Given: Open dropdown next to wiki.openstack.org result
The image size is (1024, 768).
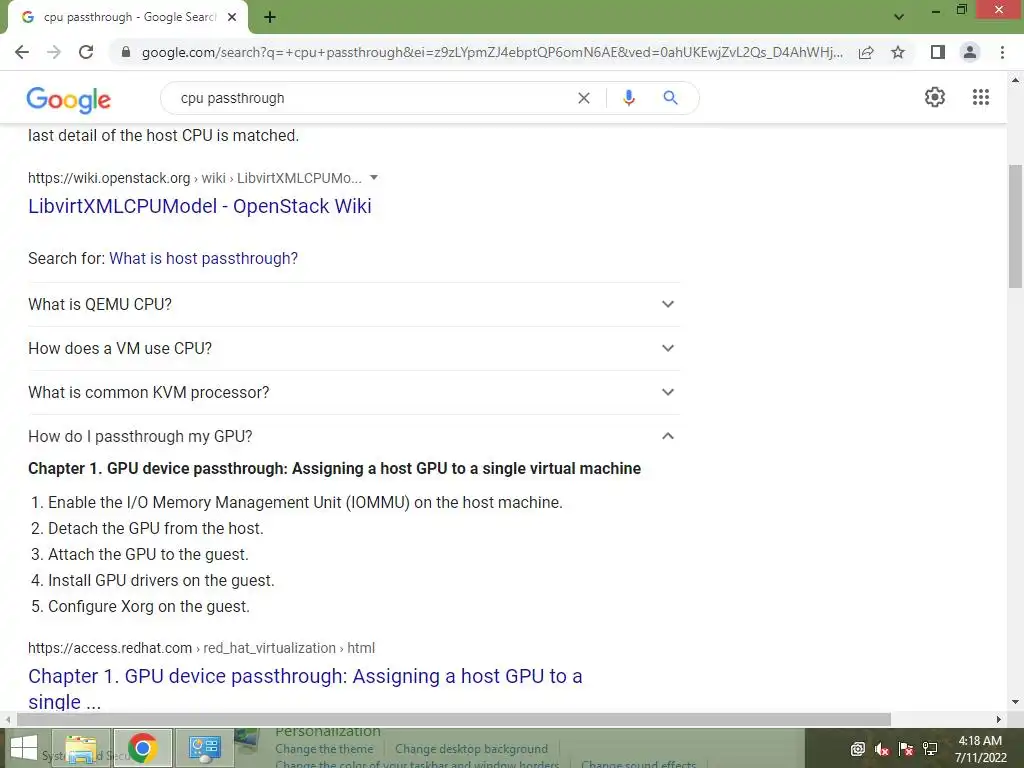Looking at the screenshot, I should coord(374,178).
